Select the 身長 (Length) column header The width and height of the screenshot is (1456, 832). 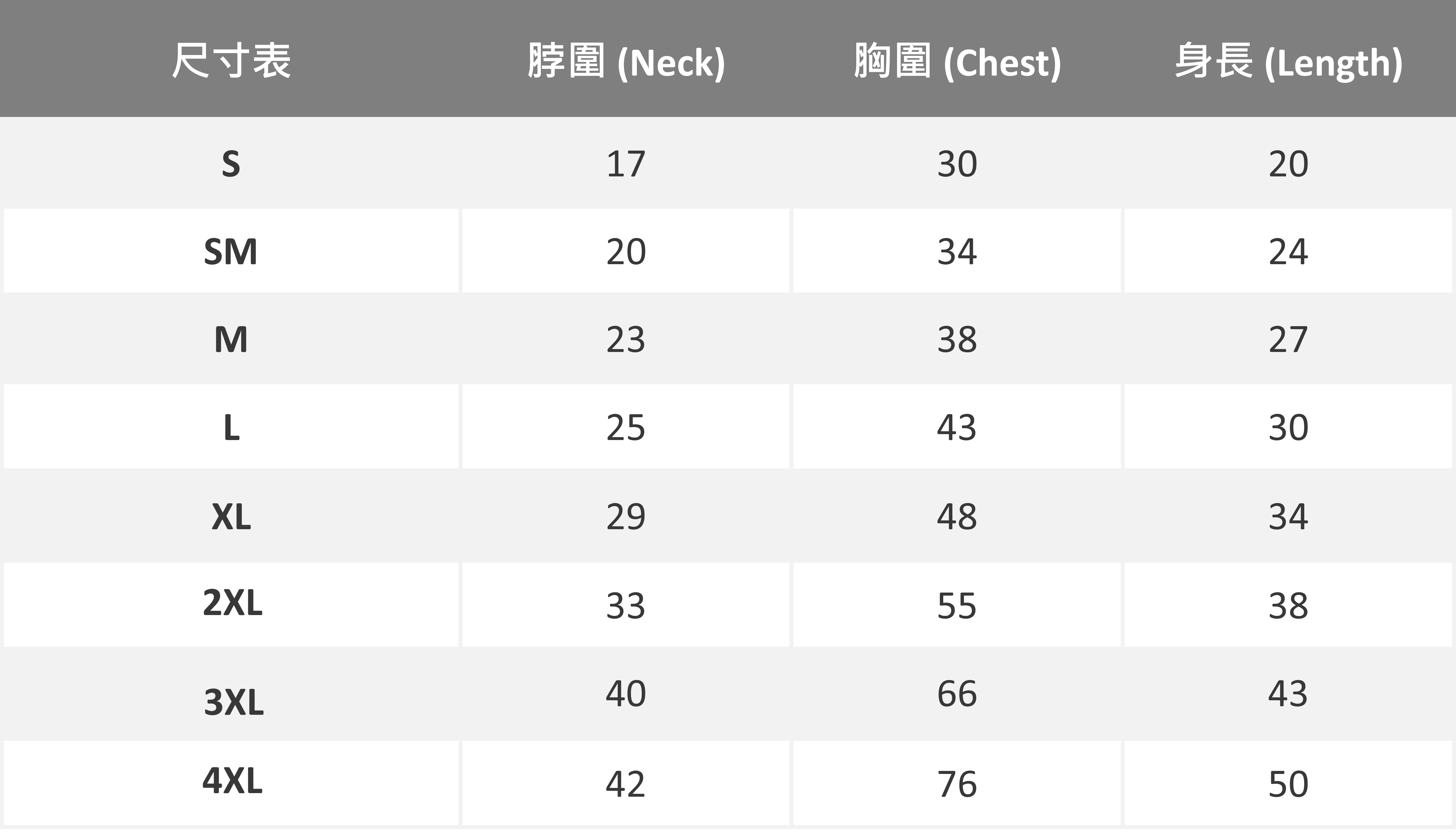pos(1288,61)
